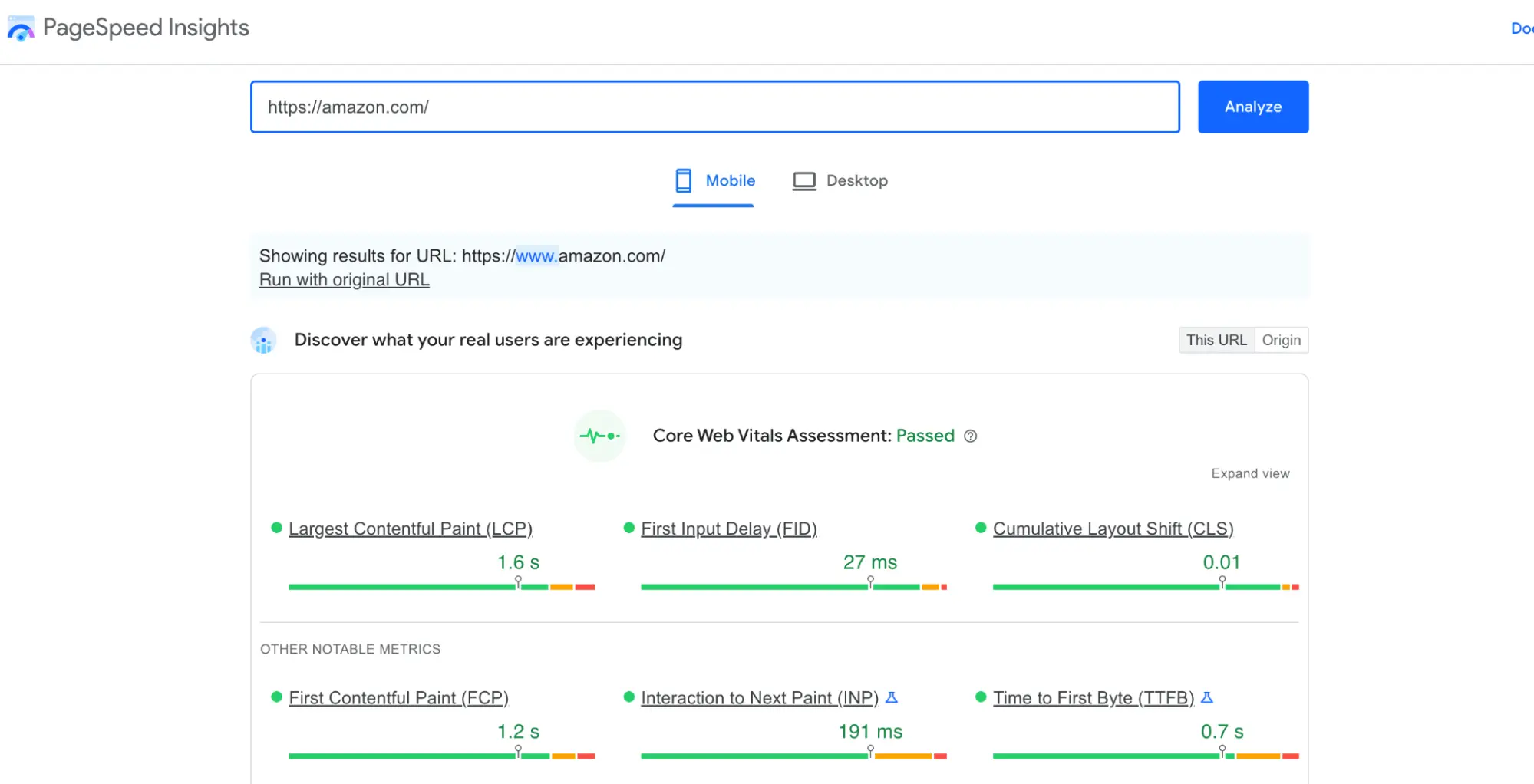This screenshot has height=784, width=1534.
Task: Click the TTFB distribution bar
Action: pos(1146,756)
